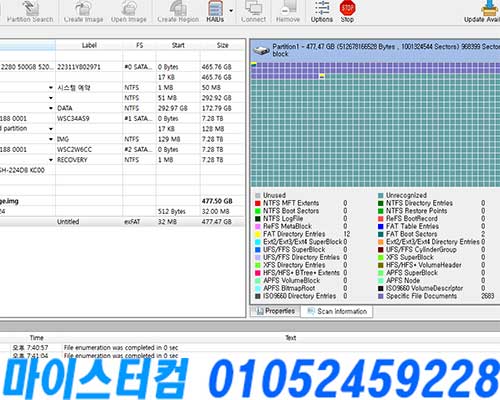
Task: Sort by the Start column header
Action: click(x=178, y=45)
